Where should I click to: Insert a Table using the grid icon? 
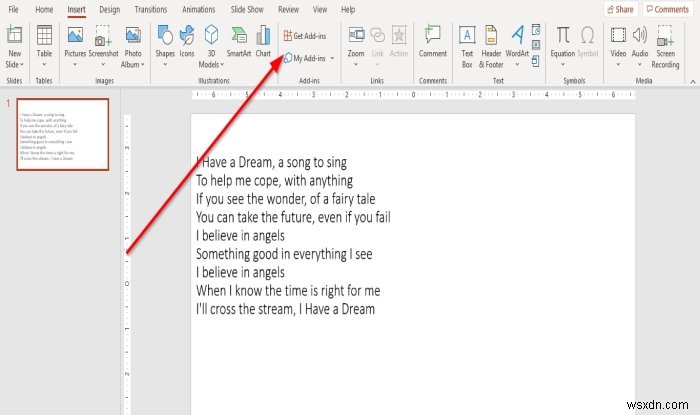[x=44, y=35]
